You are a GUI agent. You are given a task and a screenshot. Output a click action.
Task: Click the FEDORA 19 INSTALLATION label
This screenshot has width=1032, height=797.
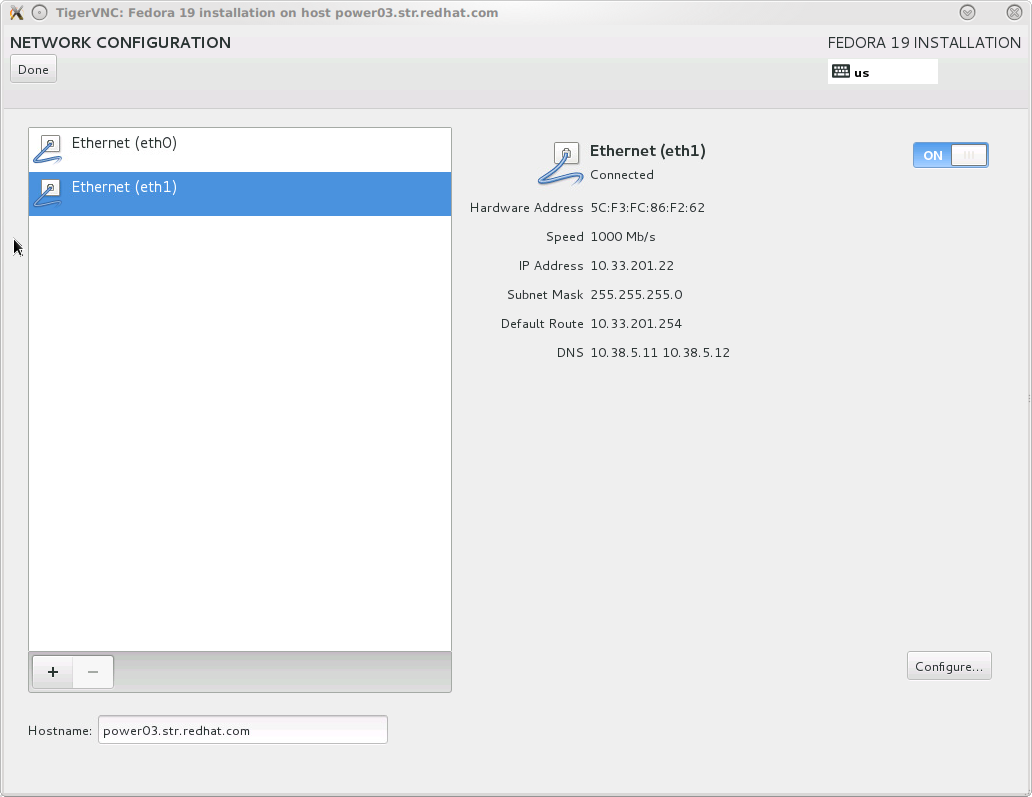click(924, 43)
